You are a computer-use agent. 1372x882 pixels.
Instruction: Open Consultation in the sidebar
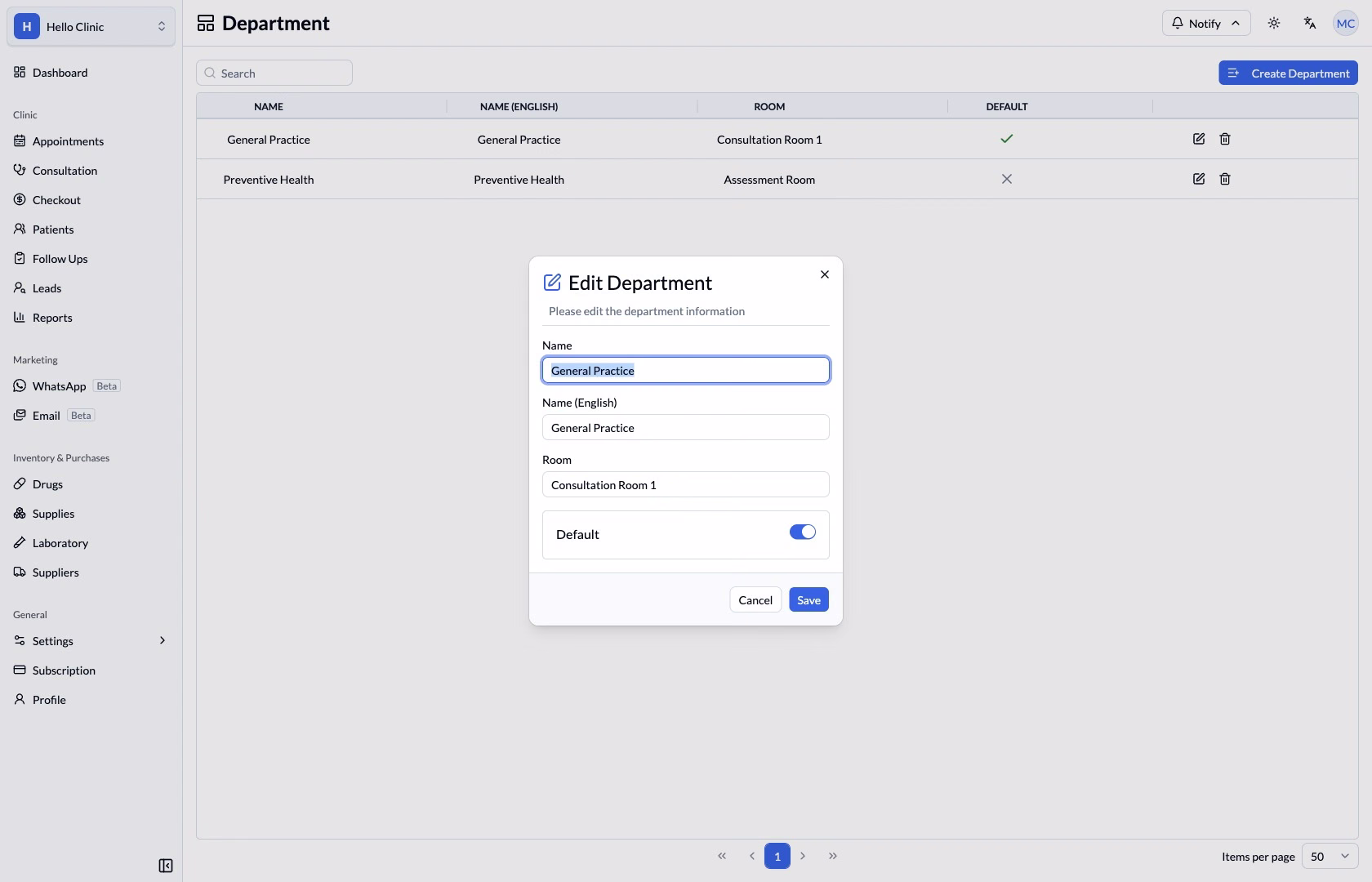(91, 171)
